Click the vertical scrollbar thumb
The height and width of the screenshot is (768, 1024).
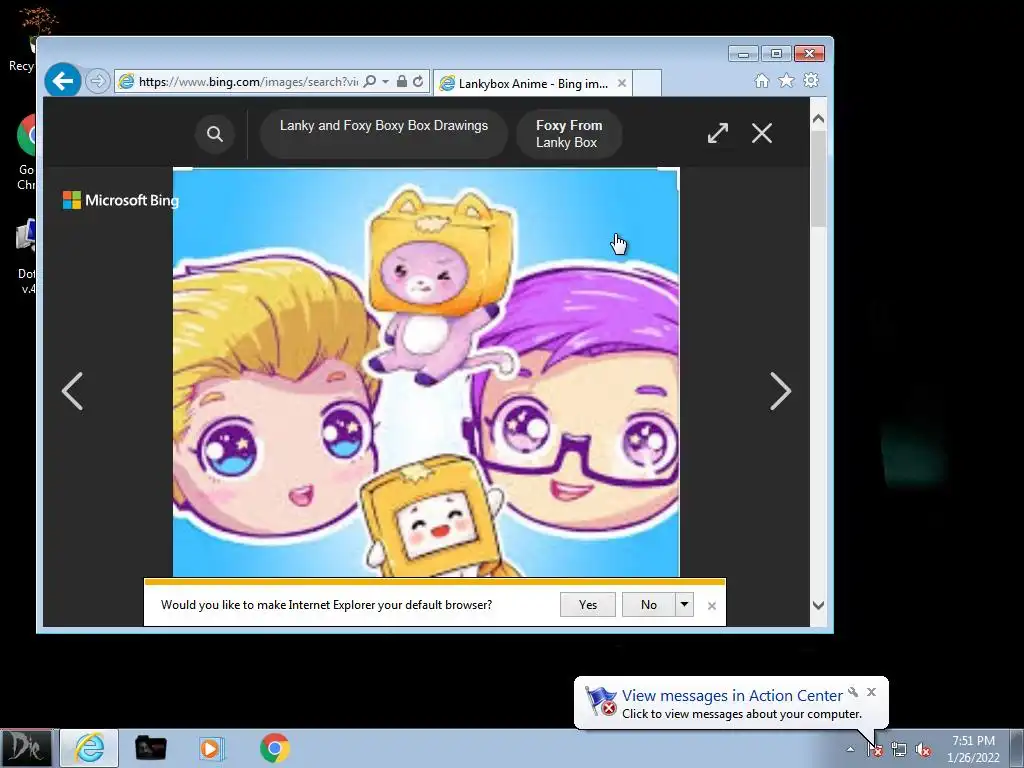[818, 180]
